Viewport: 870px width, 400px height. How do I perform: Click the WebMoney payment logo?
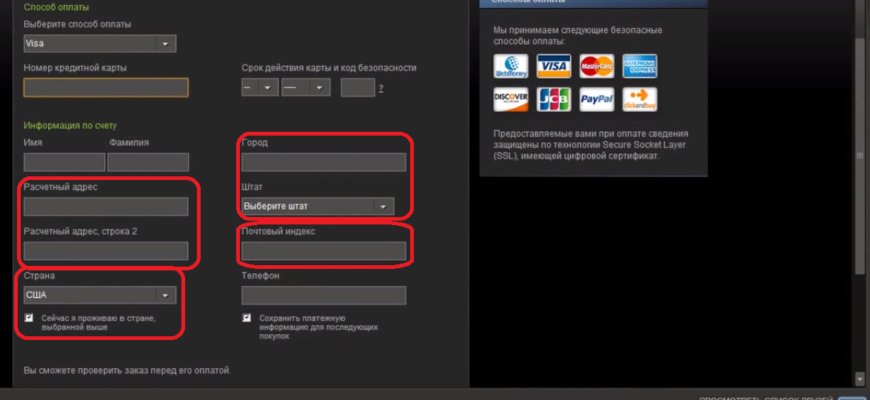click(510, 66)
